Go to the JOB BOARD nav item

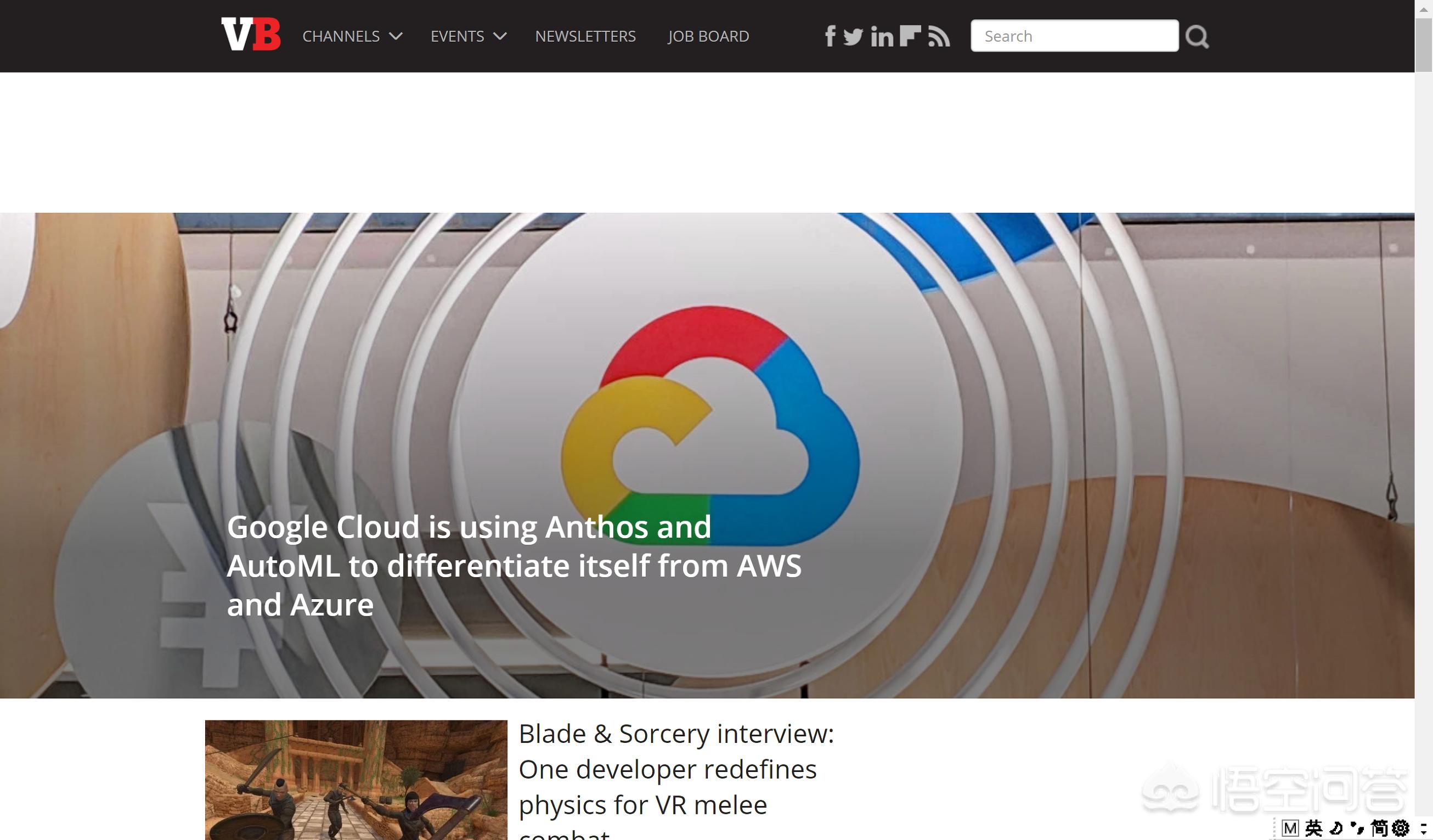click(708, 36)
